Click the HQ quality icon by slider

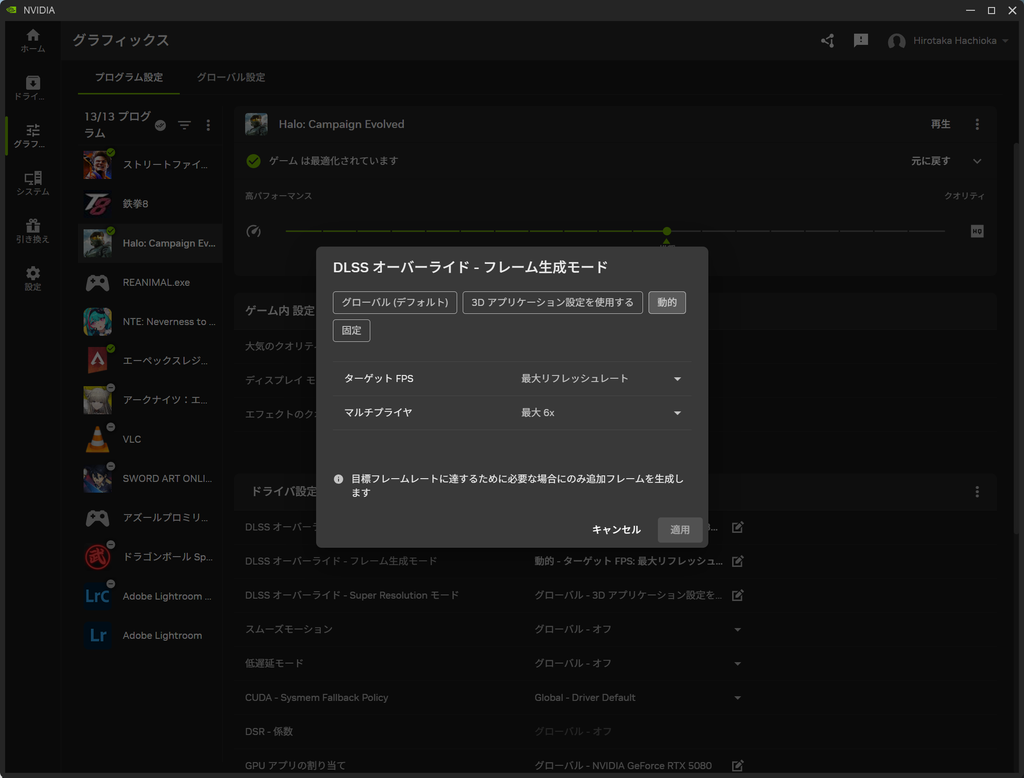point(977,231)
